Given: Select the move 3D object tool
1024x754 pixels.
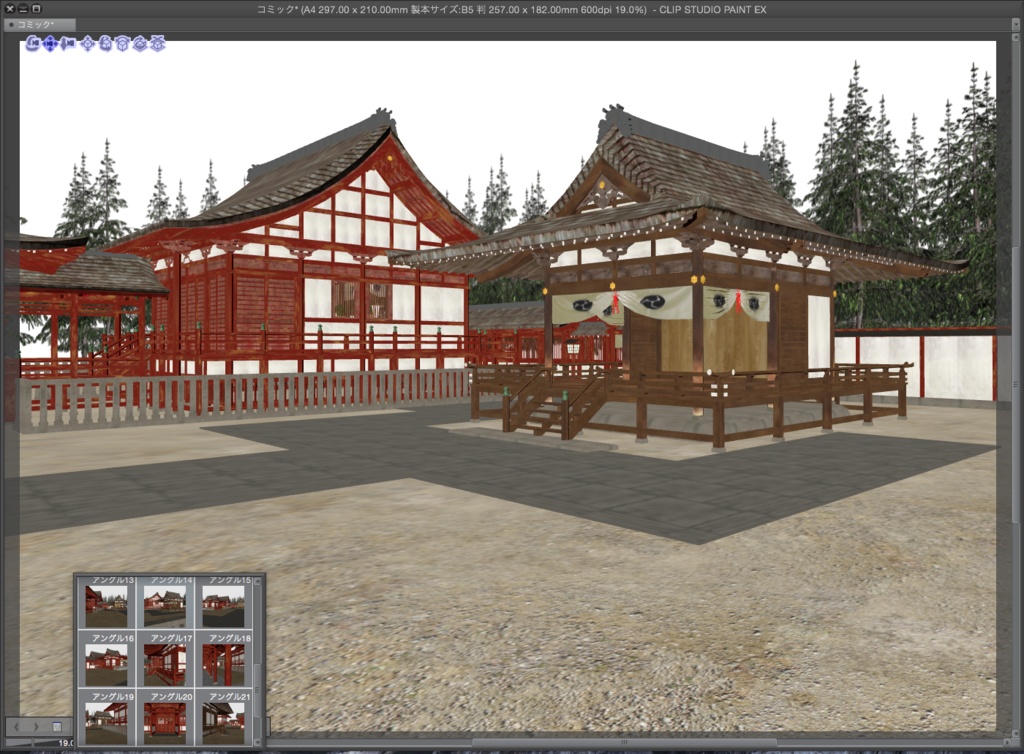Looking at the screenshot, I should [87, 43].
